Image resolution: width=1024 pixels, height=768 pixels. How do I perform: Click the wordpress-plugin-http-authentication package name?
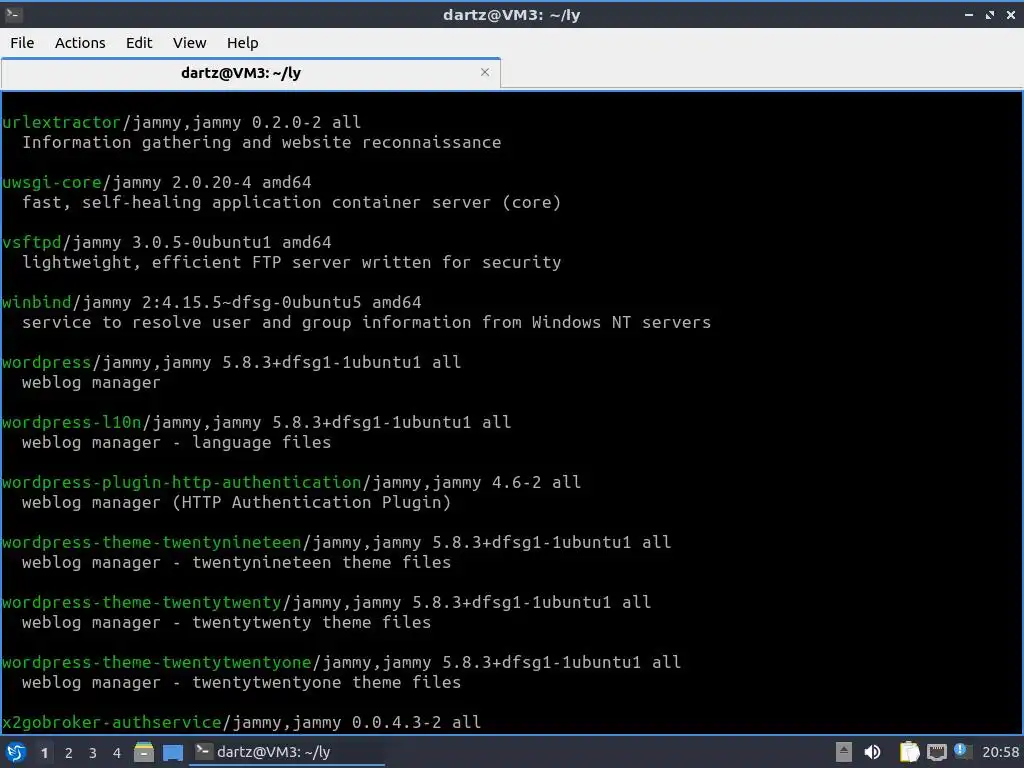click(x=182, y=483)
